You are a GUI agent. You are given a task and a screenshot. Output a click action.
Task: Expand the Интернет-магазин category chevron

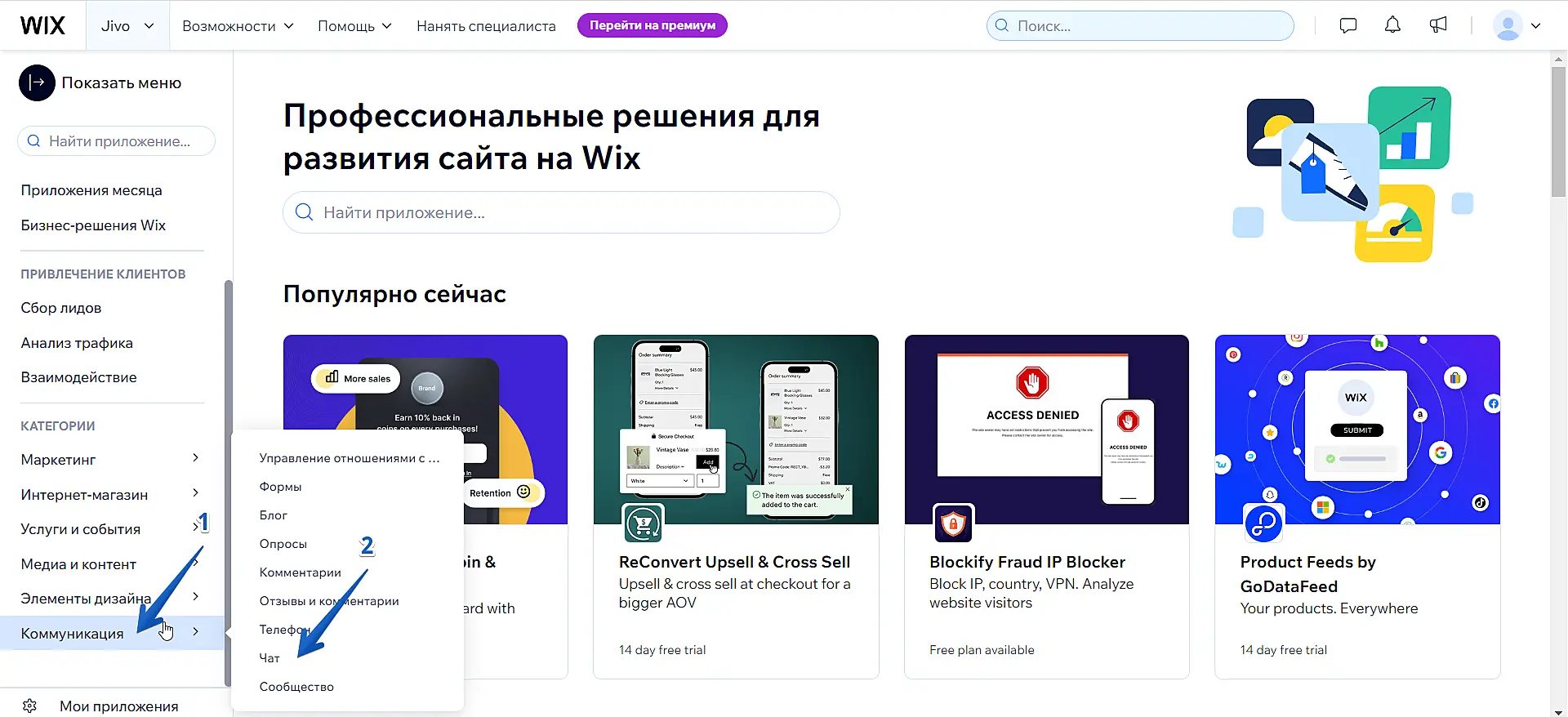195,493
